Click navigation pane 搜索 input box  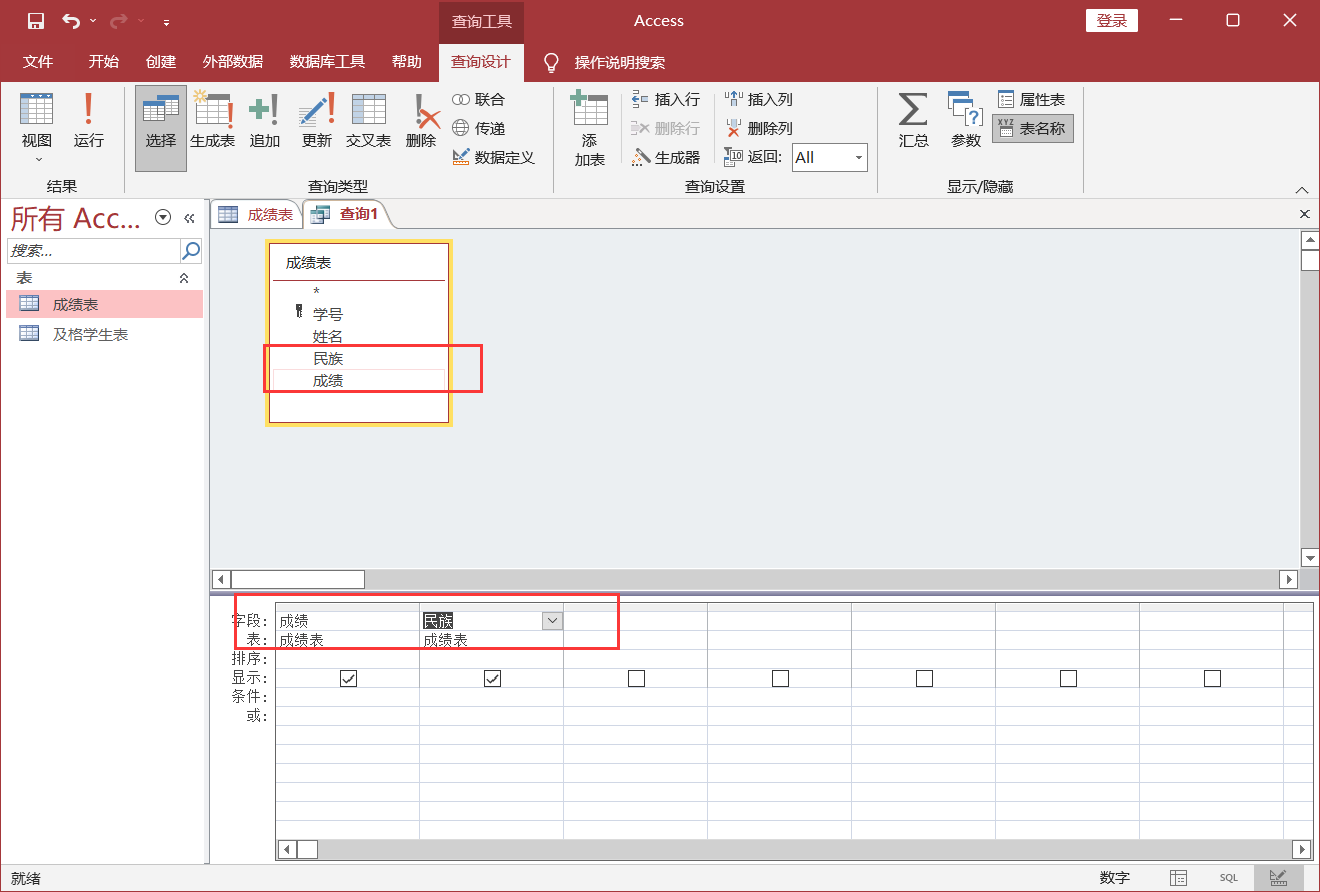click(93, 250)
